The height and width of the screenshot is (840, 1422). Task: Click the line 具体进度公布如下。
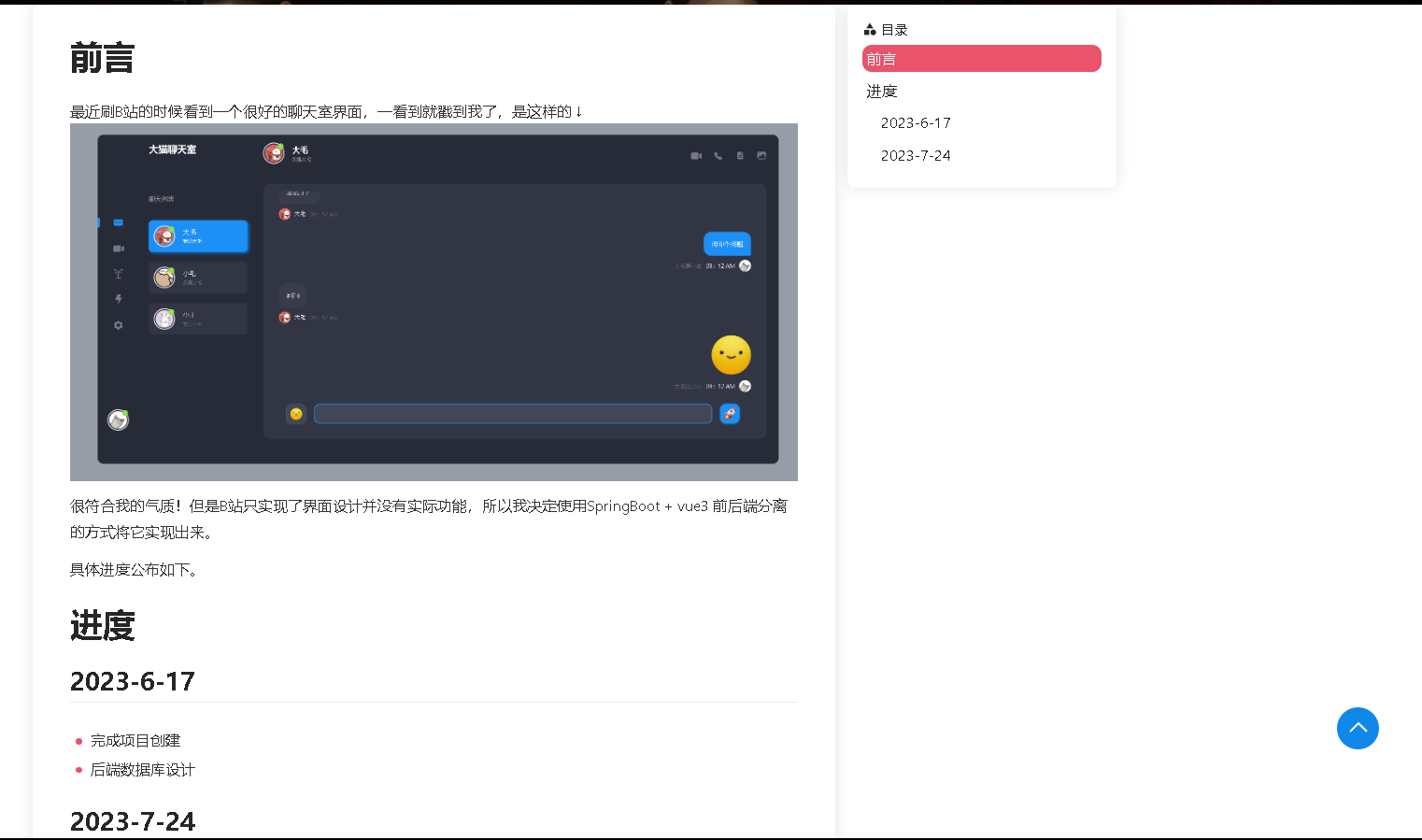[x=135, y=569]
